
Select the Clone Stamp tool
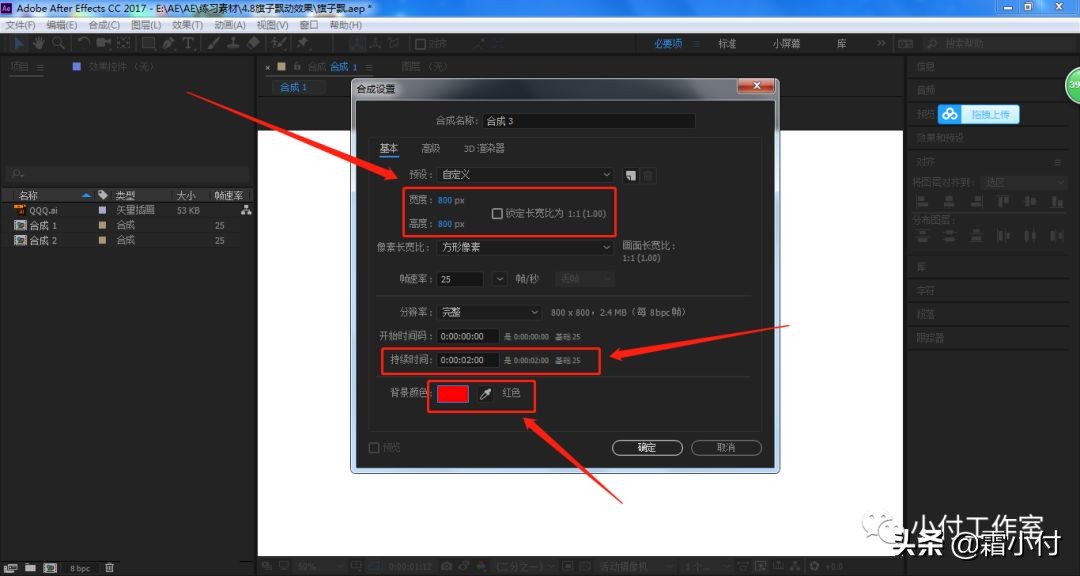(231, 43)
